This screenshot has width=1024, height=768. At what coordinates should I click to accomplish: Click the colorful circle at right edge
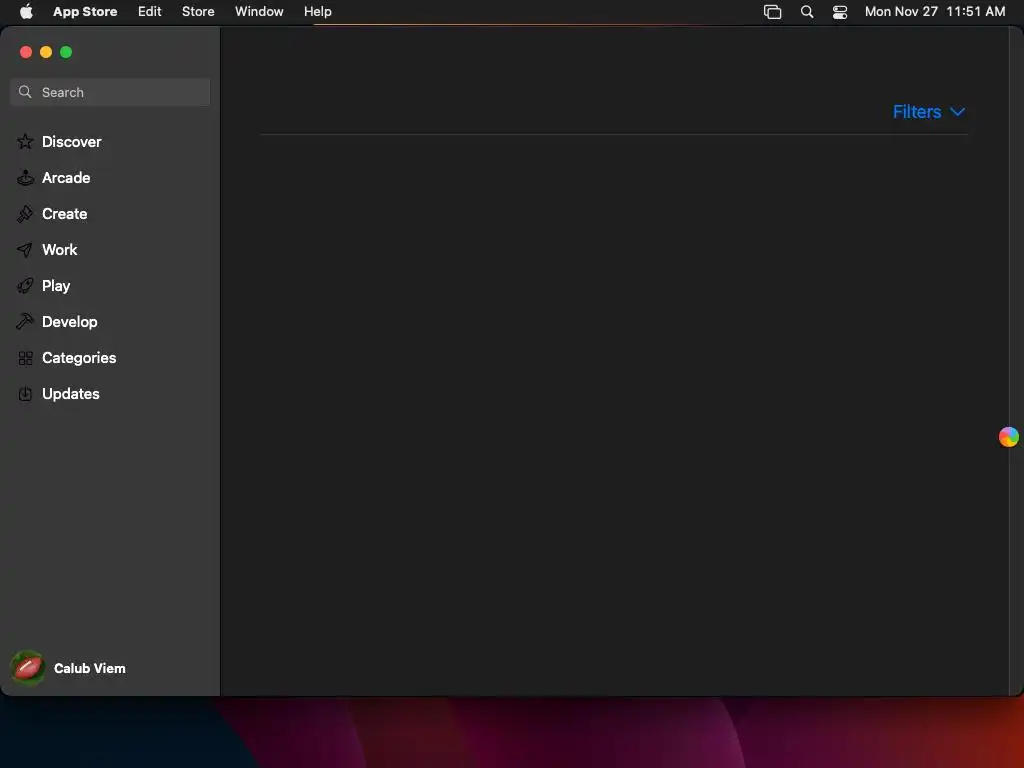point(1008,437)
